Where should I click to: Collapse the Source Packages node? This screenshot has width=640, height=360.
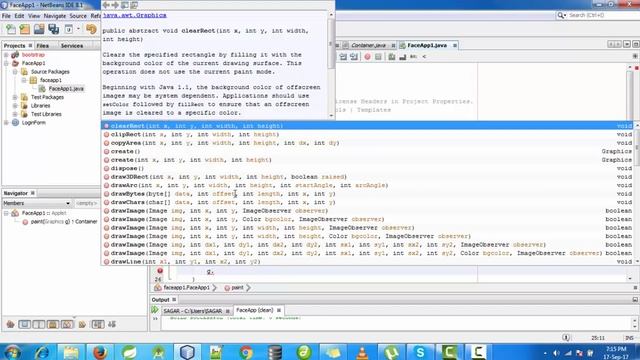coord(15,72)
